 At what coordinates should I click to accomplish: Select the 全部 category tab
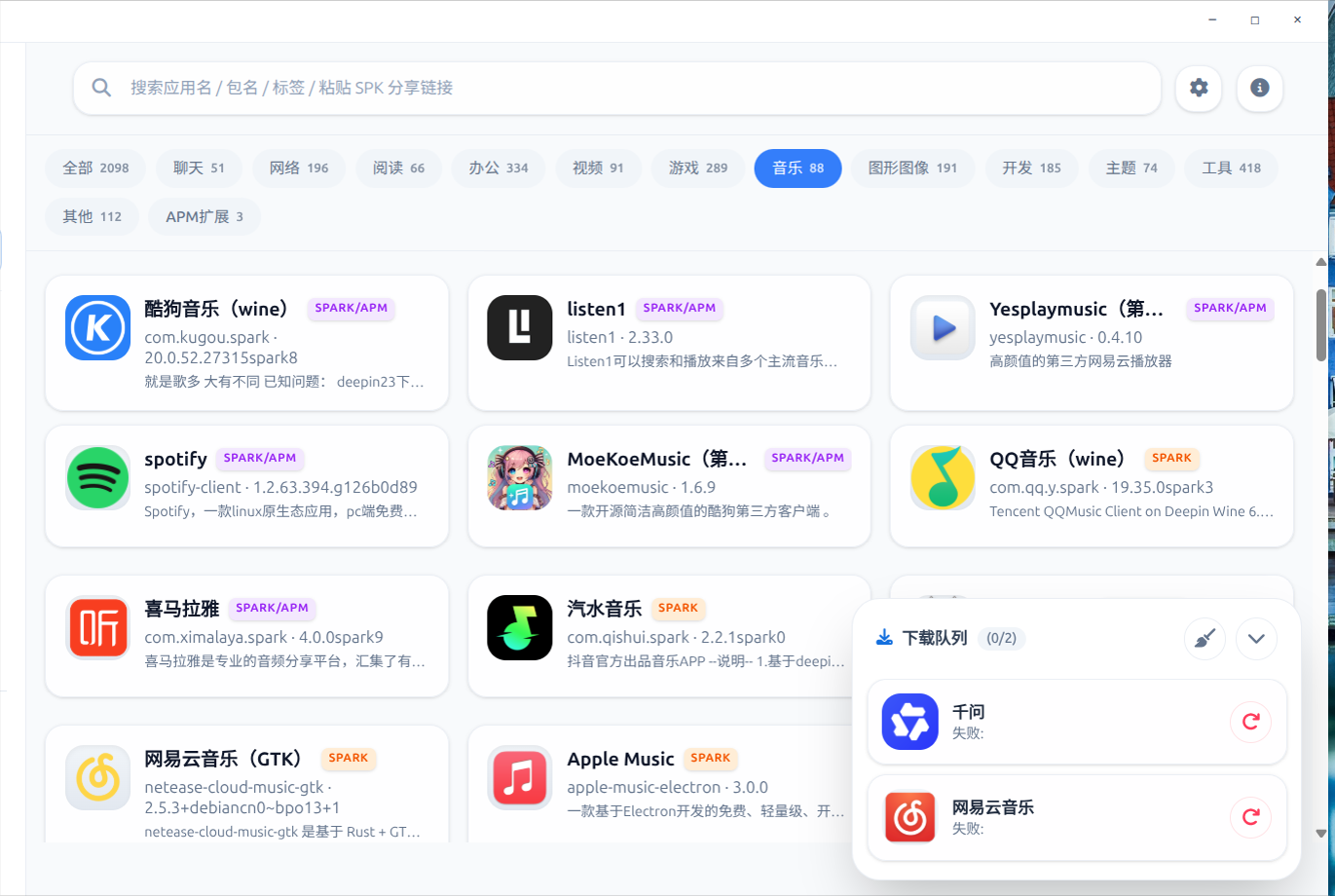(x=95, y=168)
